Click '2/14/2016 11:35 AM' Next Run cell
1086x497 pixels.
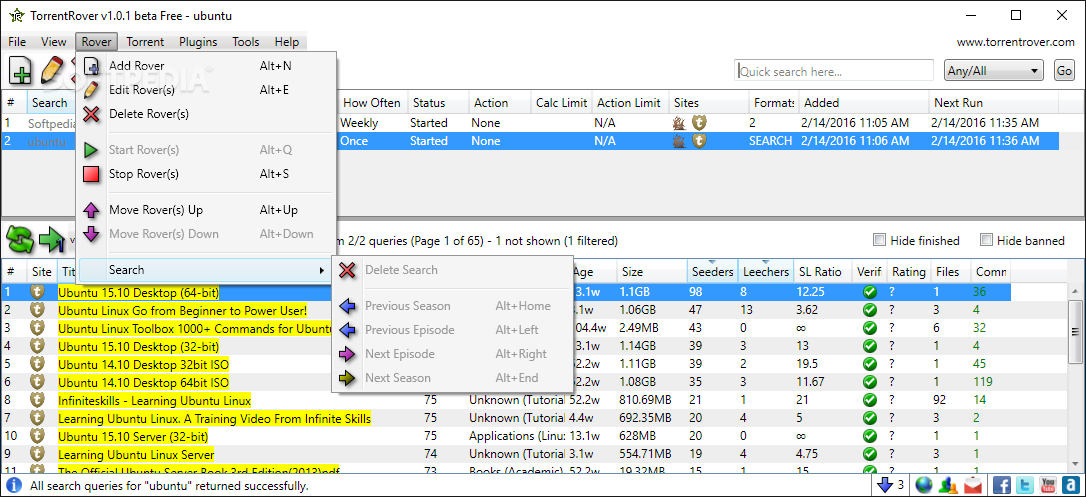pyautogui.click(x=985, y=123)
